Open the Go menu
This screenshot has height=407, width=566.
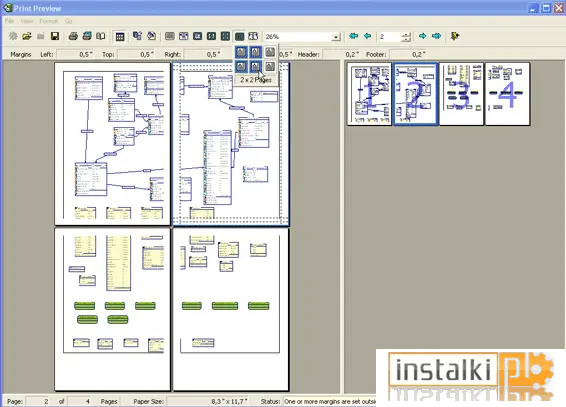coord(69,21)
